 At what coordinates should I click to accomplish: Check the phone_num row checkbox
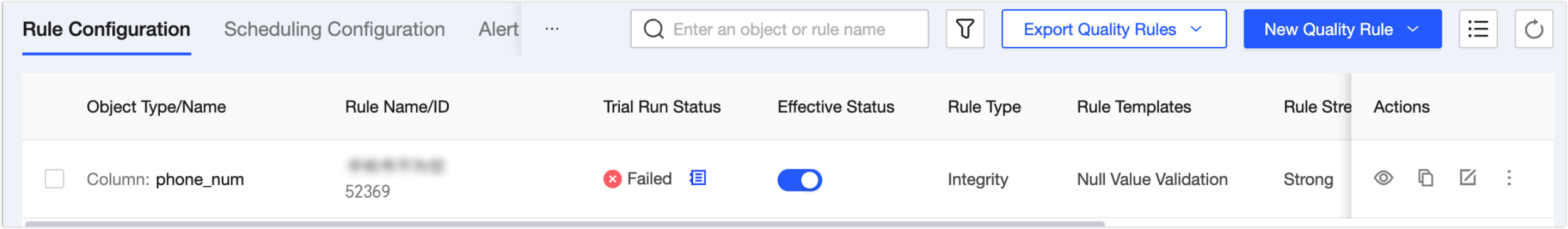coord(55,179)
